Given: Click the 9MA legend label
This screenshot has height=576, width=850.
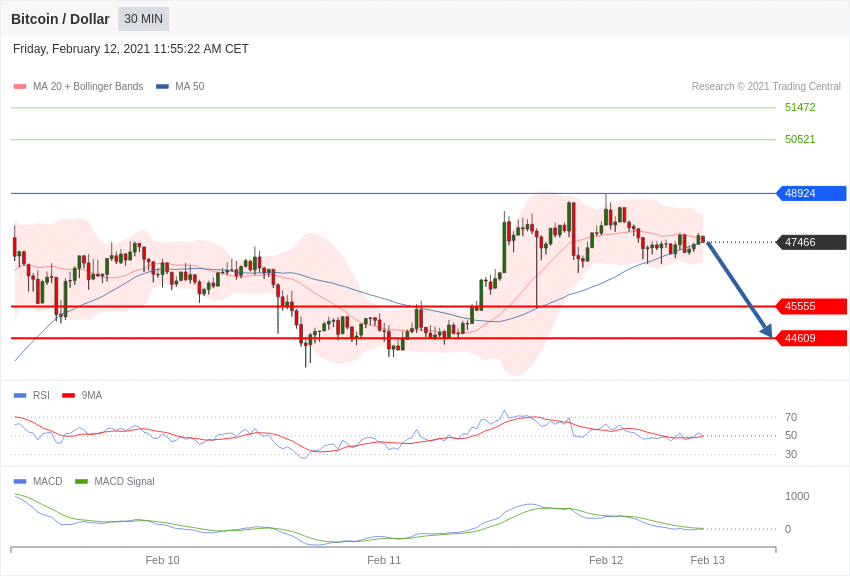Looking at the screenshot, I should coord(92,396).
